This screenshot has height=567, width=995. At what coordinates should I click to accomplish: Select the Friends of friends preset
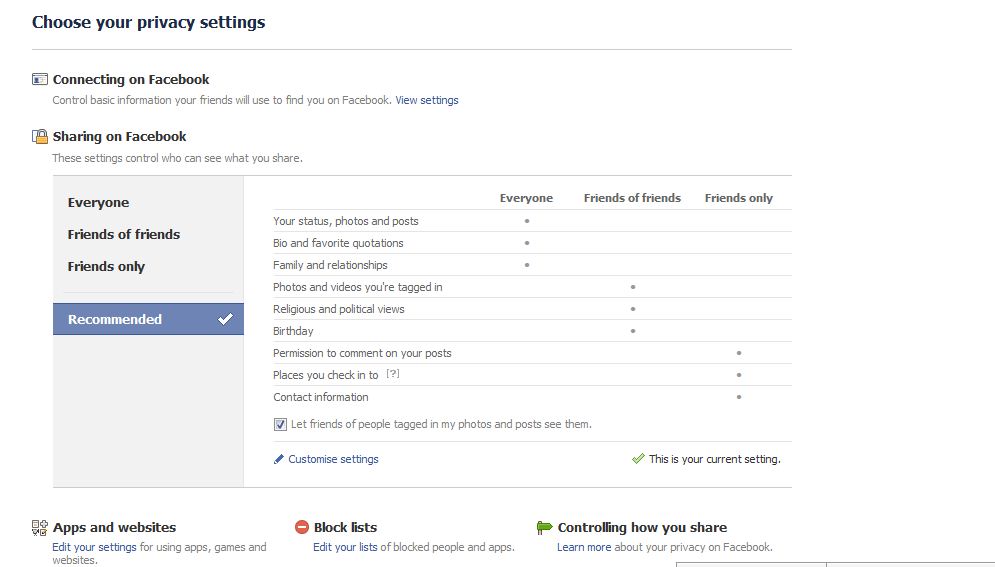(x=124, y=235)
